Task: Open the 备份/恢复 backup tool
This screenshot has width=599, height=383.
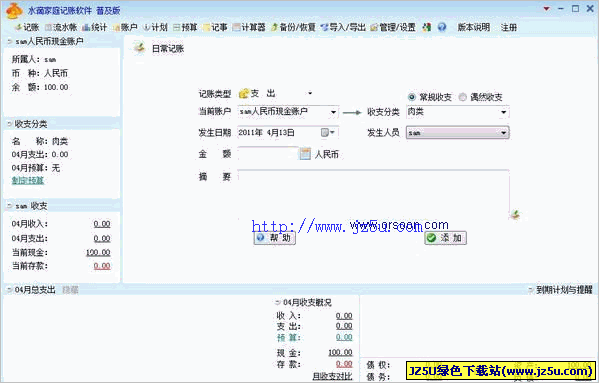Action: [x=293, y=27]
